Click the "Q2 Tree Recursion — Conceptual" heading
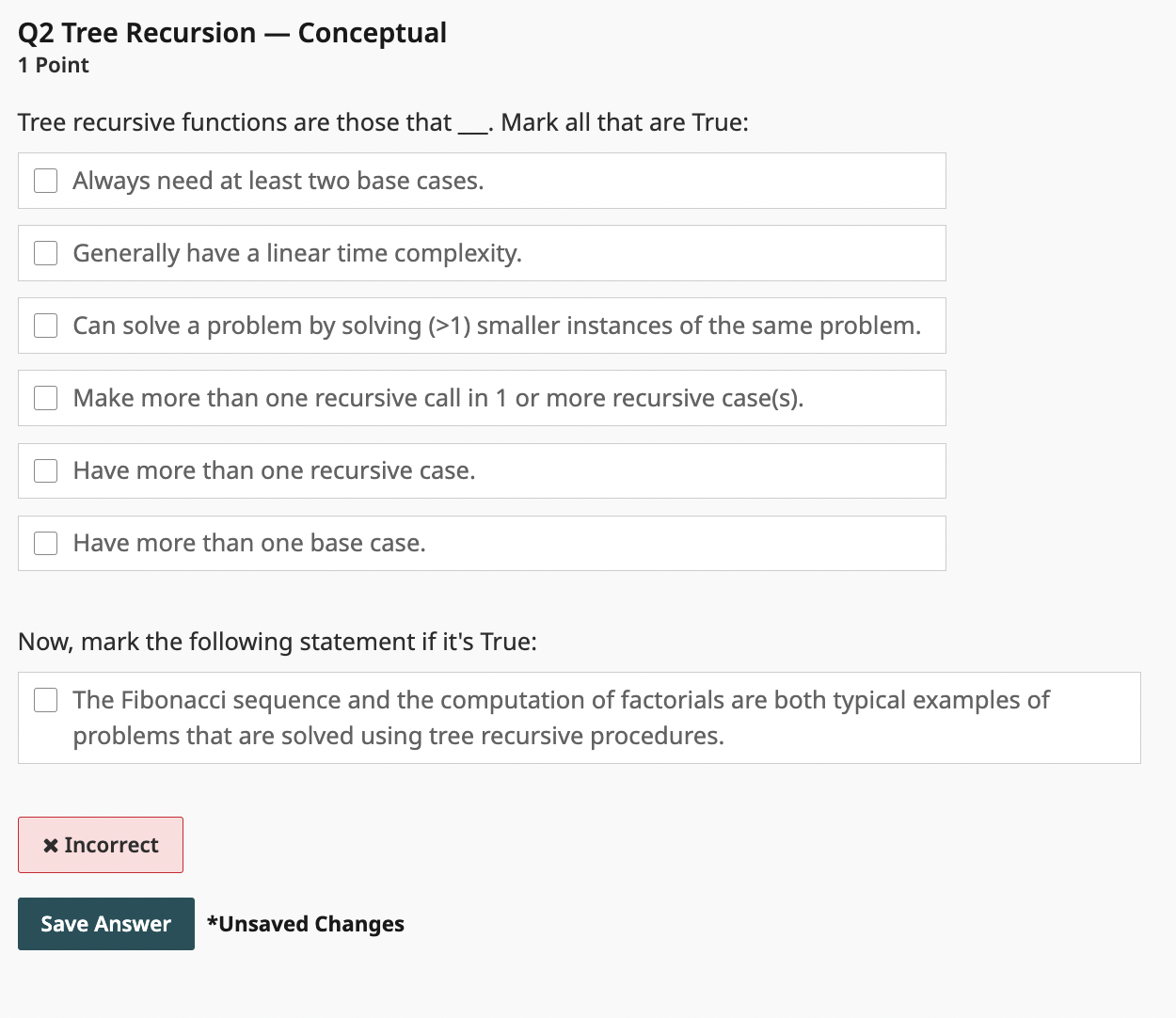 click(x=232, y=33)
